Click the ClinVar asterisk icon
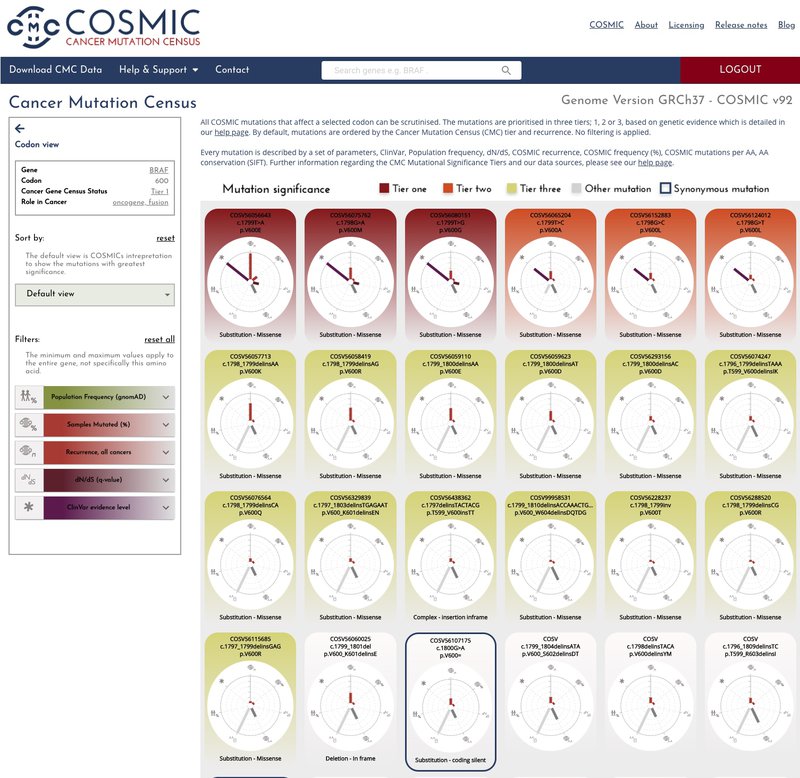This screenshot has width=800, height=778. (x=27, y=508)
